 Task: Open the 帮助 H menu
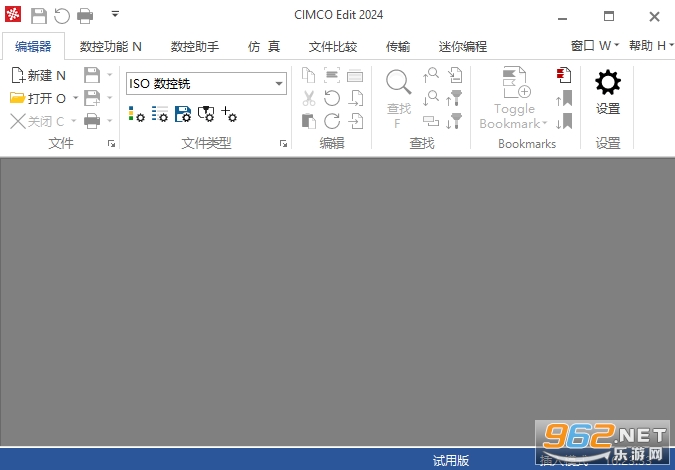pos(651,45)
